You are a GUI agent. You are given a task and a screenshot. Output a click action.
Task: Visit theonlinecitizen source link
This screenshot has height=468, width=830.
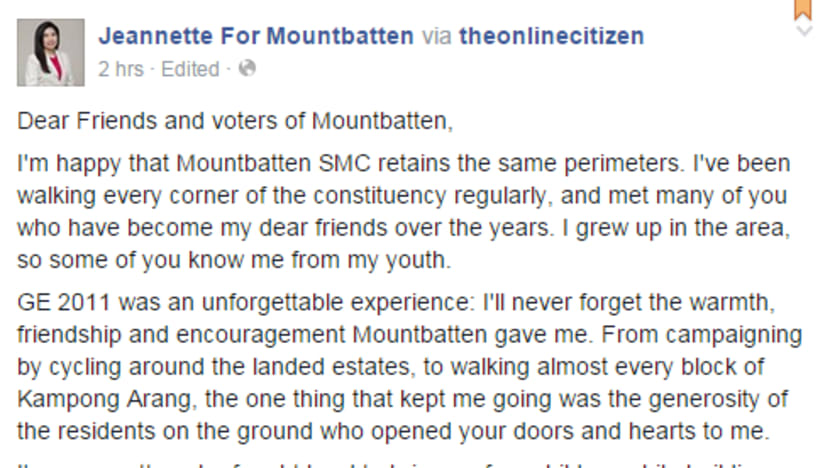tap(551, 37)
